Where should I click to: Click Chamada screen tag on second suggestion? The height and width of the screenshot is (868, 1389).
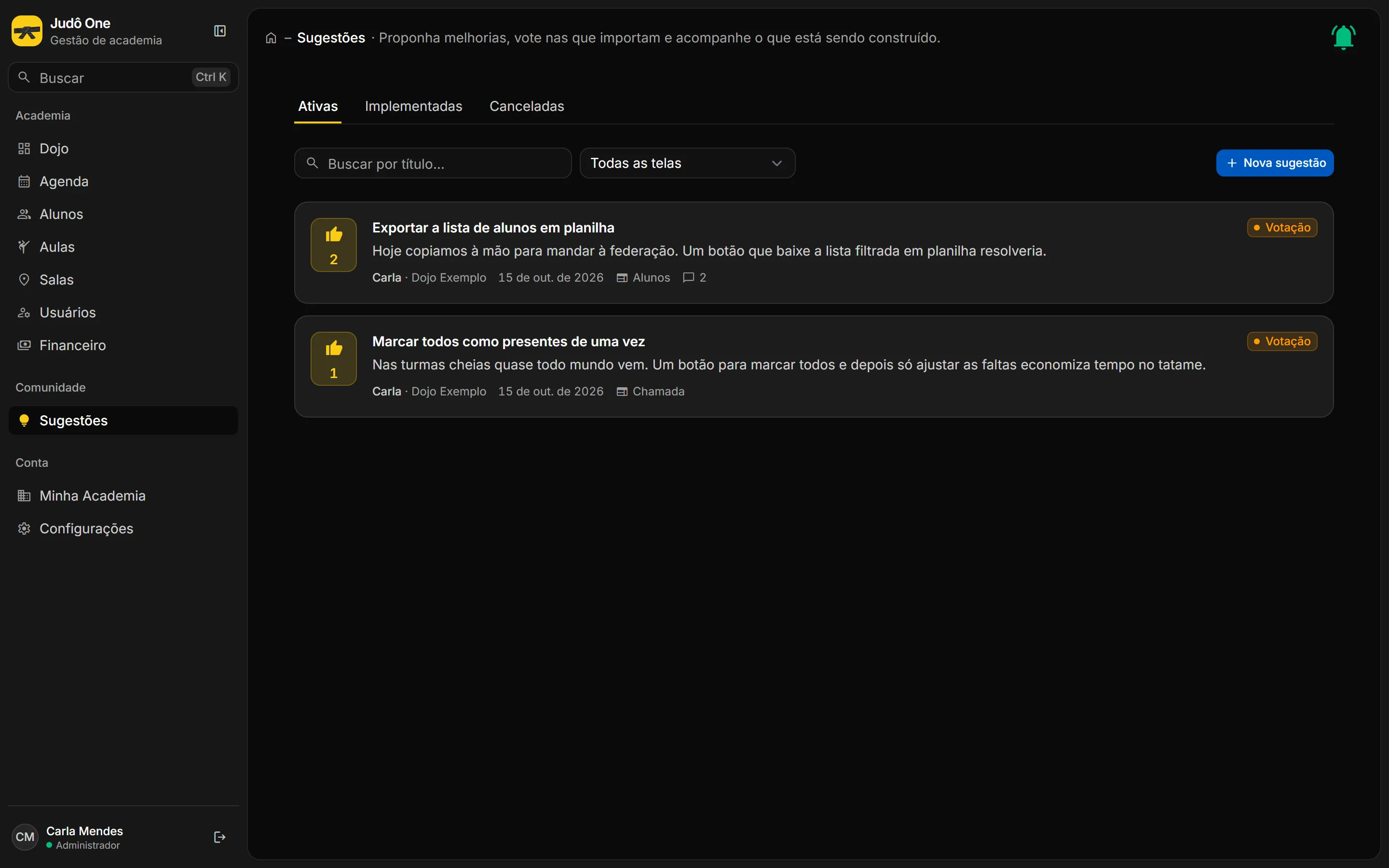click(x=650, y=391)
